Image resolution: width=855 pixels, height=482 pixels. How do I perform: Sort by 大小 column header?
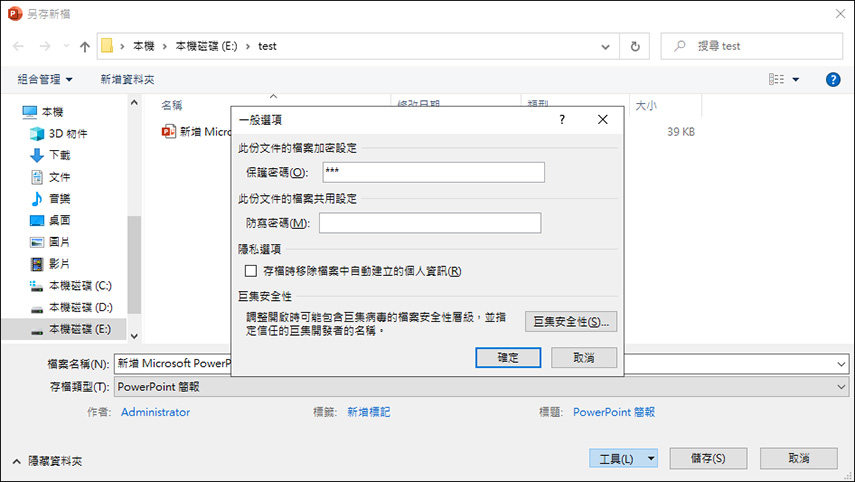[x=646, y=105]
